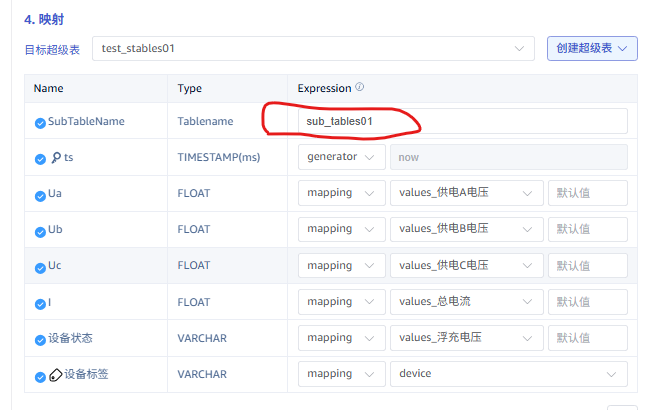Click the 默认值 field in 设备状态 row
Viewport: 649px width, 410px height.
pos(587,337)
